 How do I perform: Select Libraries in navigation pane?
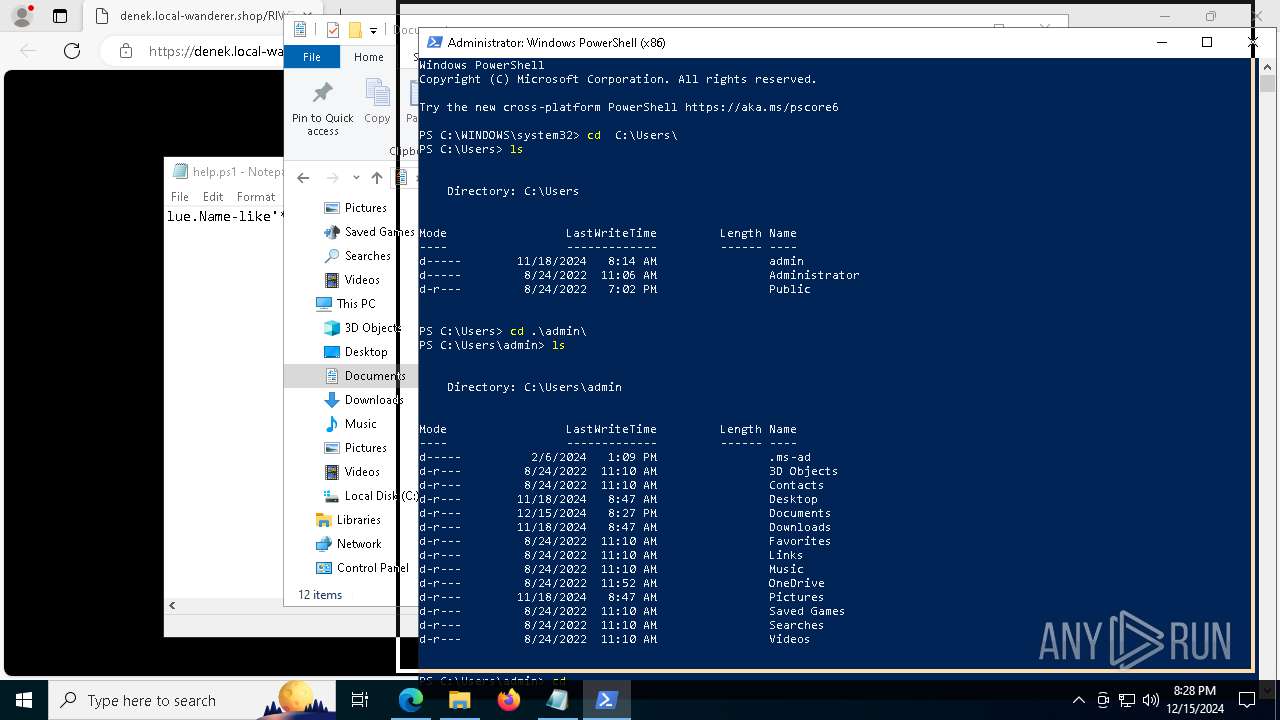point(348,520)
